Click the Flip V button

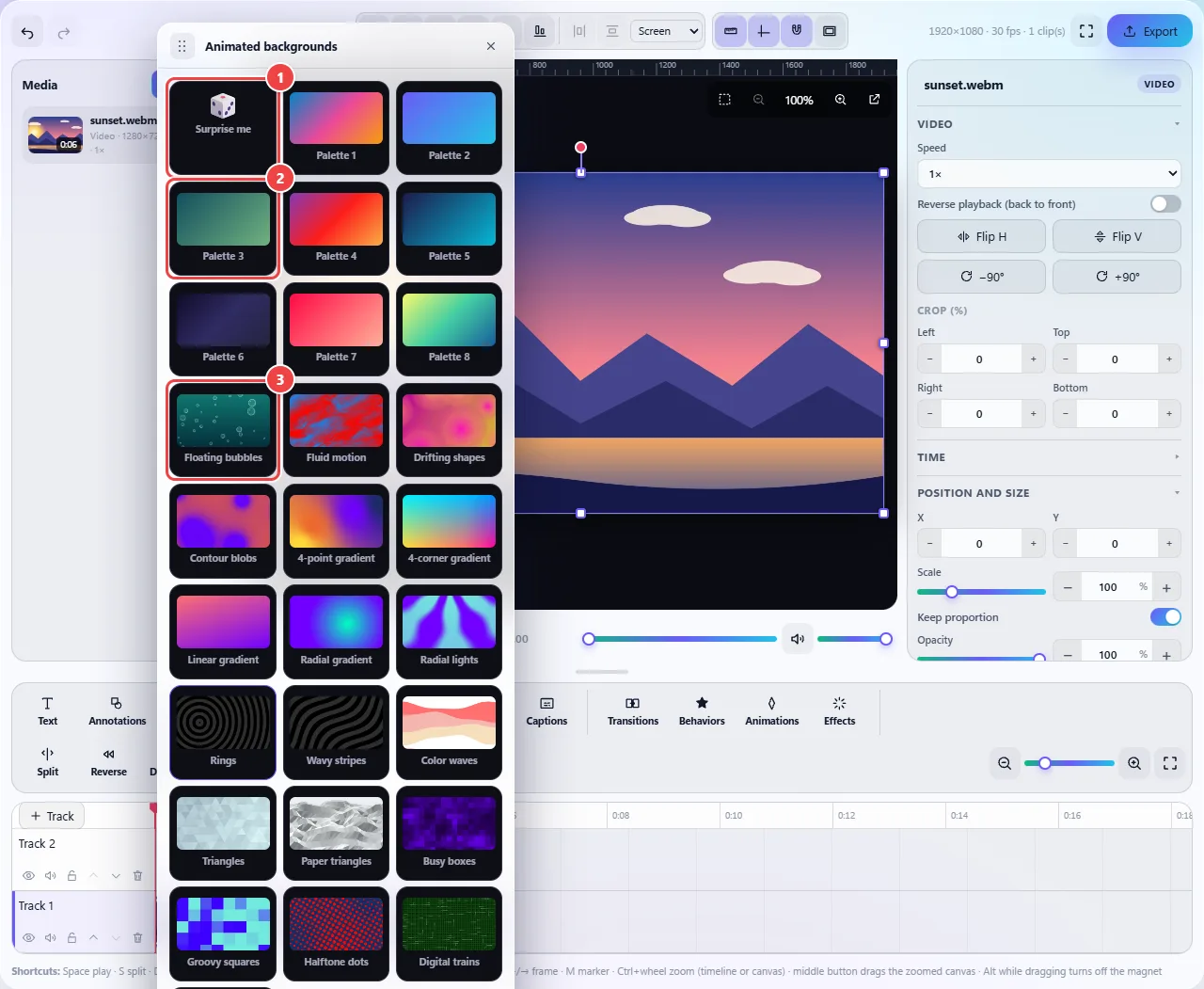click(1117, 236)
